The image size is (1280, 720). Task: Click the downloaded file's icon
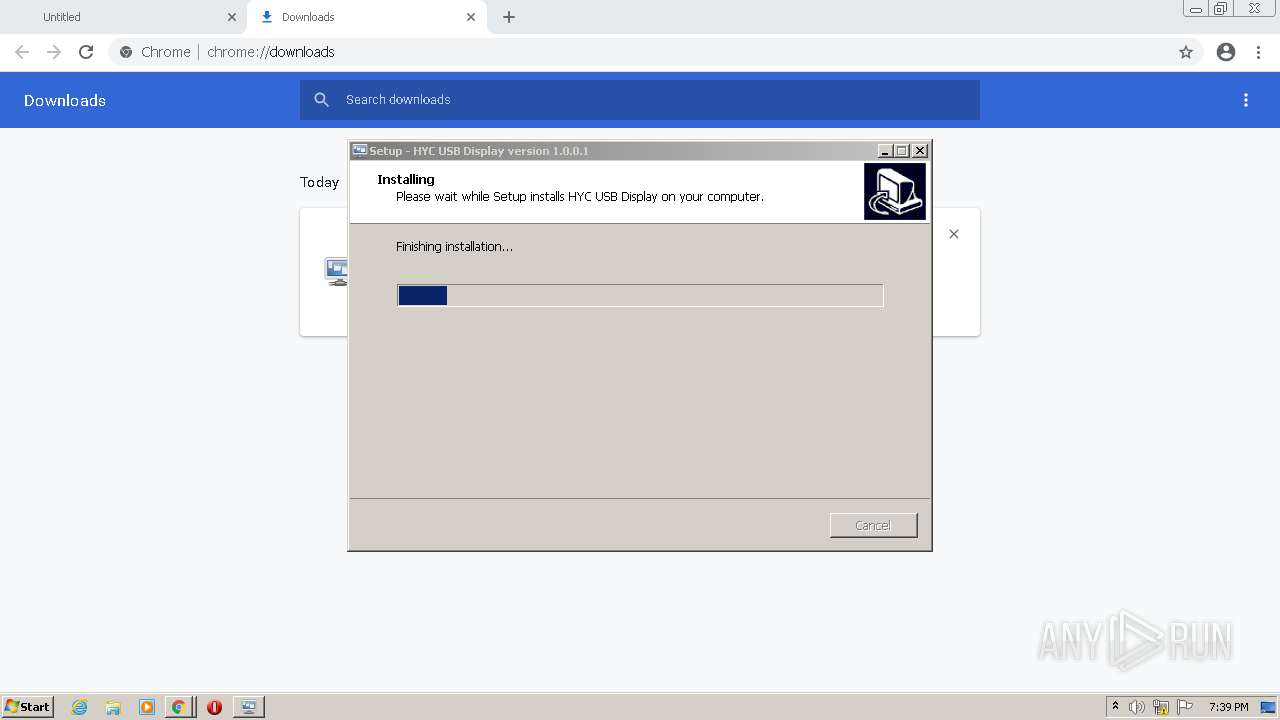(x=337, y=271)
